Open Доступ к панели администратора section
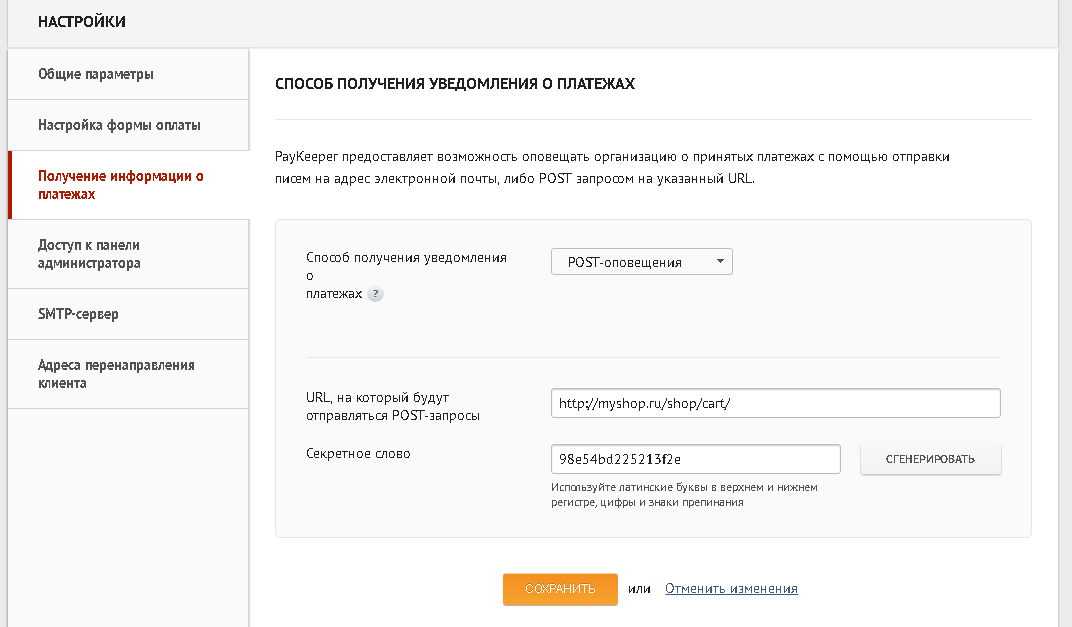The width and height of the screenshot is (1072, 627). tap(89, 254)
